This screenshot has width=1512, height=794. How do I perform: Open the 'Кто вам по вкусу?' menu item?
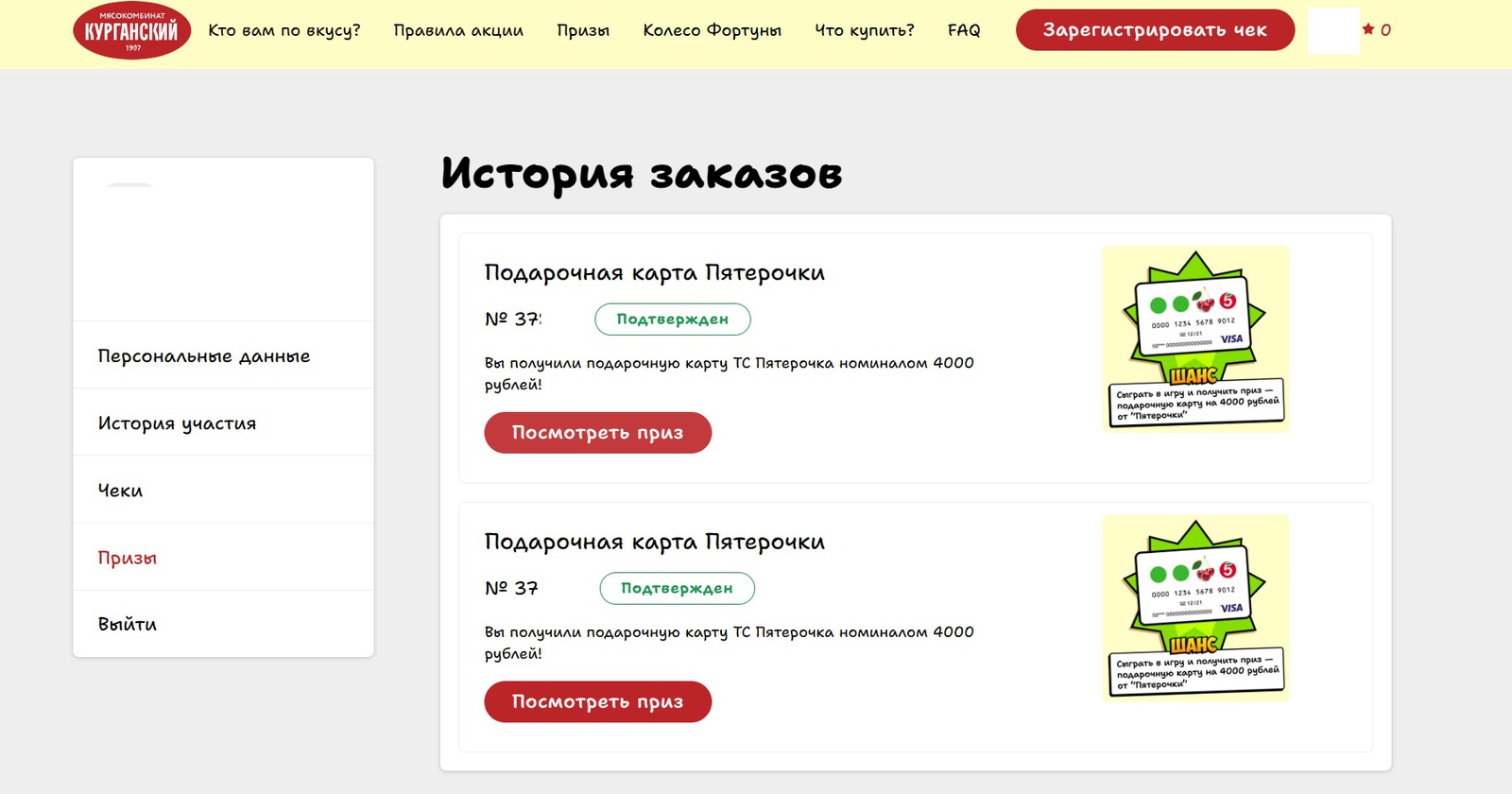[x=284, y=30]
